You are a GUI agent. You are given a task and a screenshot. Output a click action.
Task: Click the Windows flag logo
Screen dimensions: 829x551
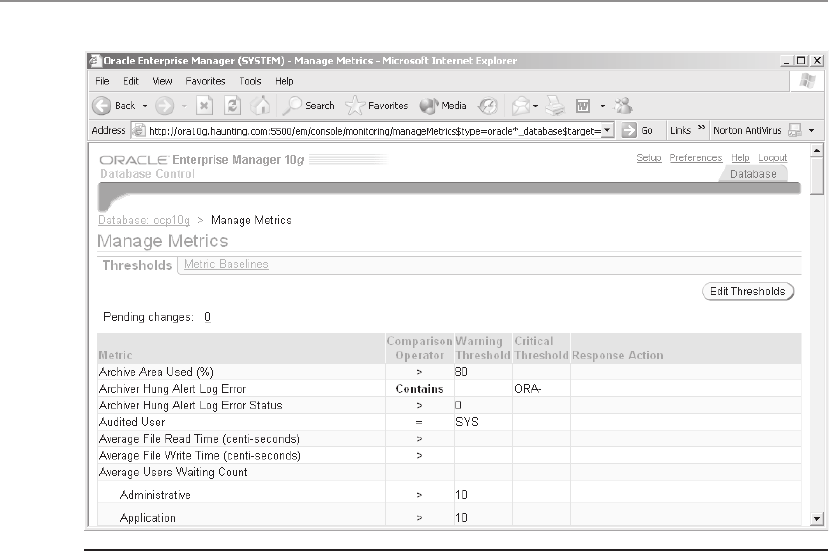[x=807, y=81]
